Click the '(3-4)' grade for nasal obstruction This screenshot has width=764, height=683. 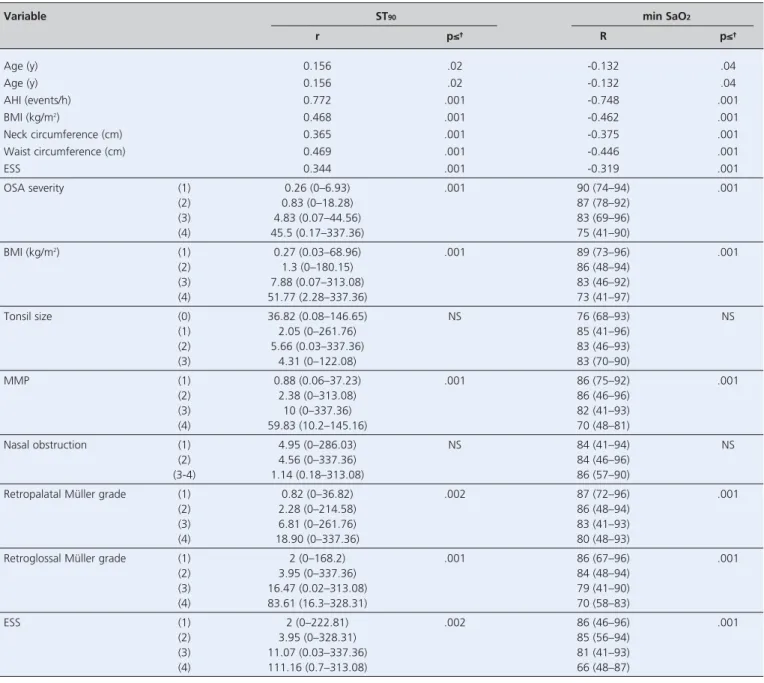point(184,475)
